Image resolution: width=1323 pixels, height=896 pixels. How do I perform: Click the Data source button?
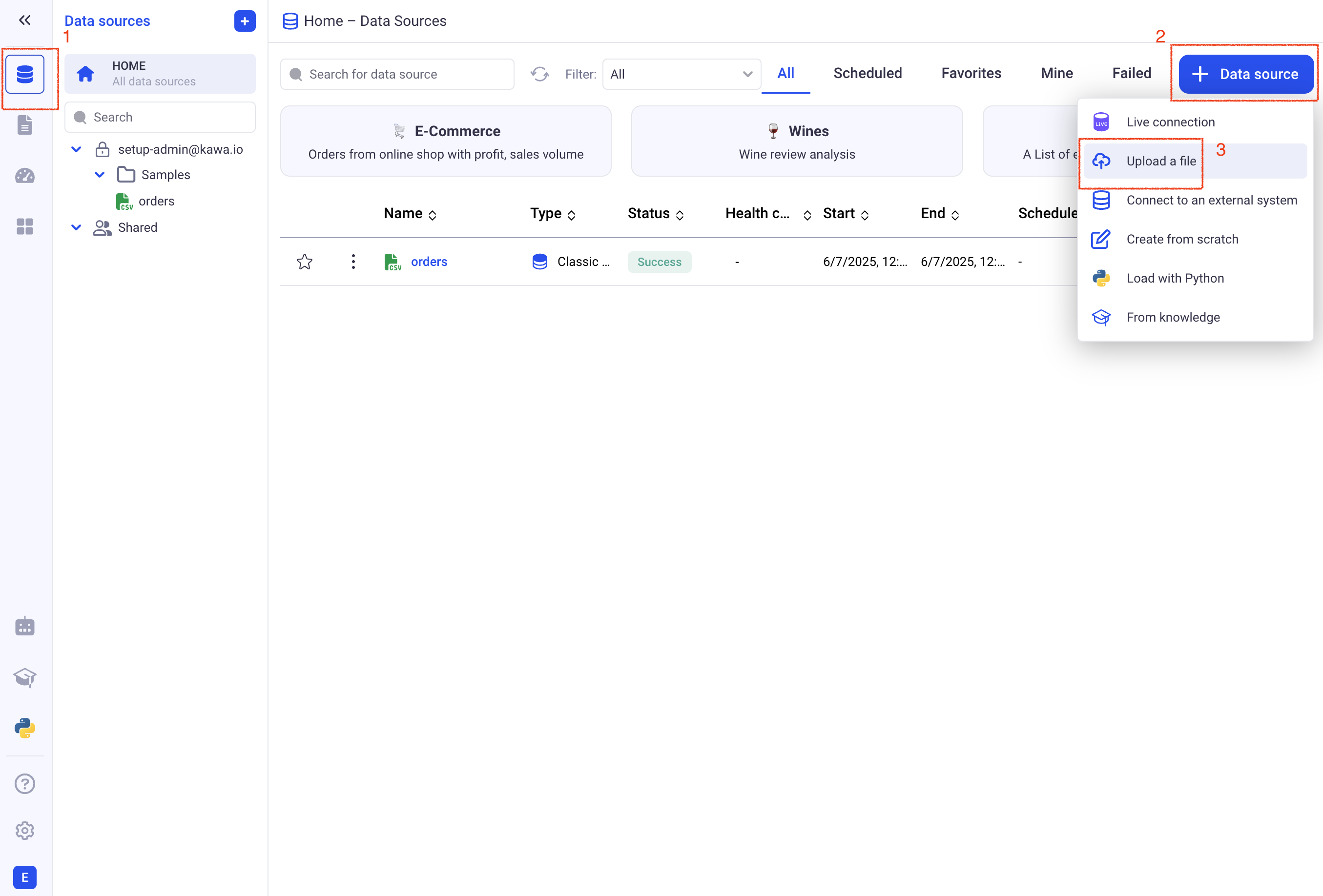click(x=1245, y=74)
